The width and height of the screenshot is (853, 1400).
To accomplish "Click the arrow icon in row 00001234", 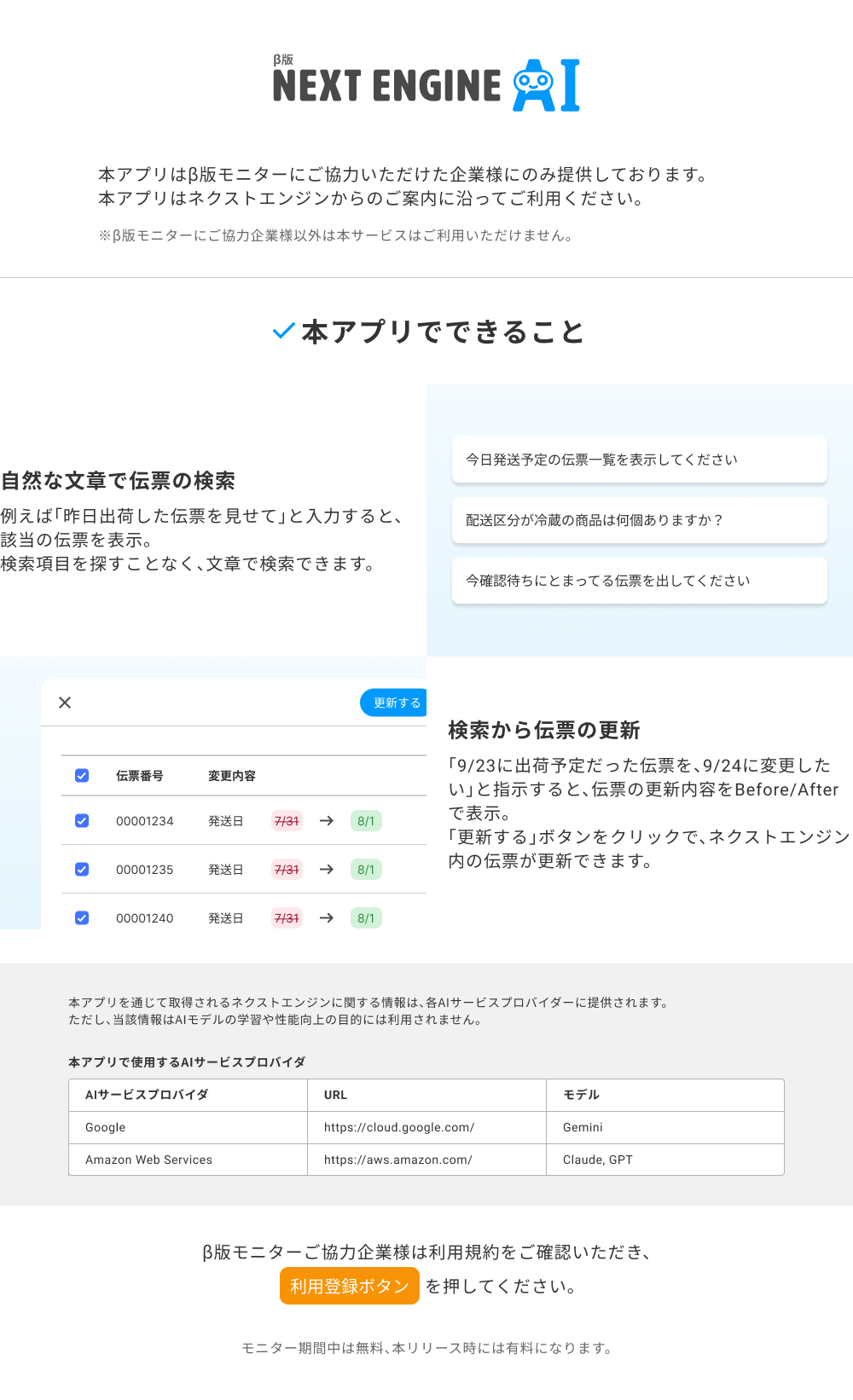I will (x=327, y=821).
